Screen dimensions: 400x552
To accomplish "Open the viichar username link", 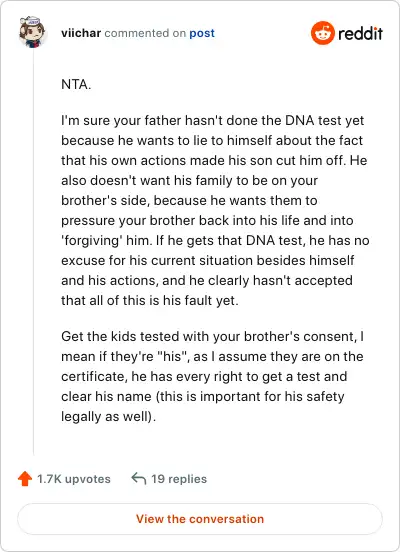I will [x=81, y=33].
